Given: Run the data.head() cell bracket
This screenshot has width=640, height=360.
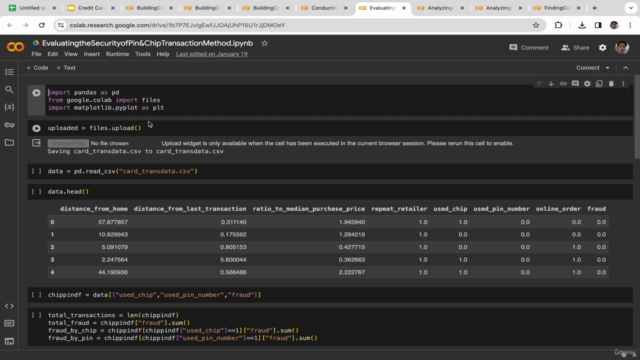Looking at the screenshot, I should 36,191.
